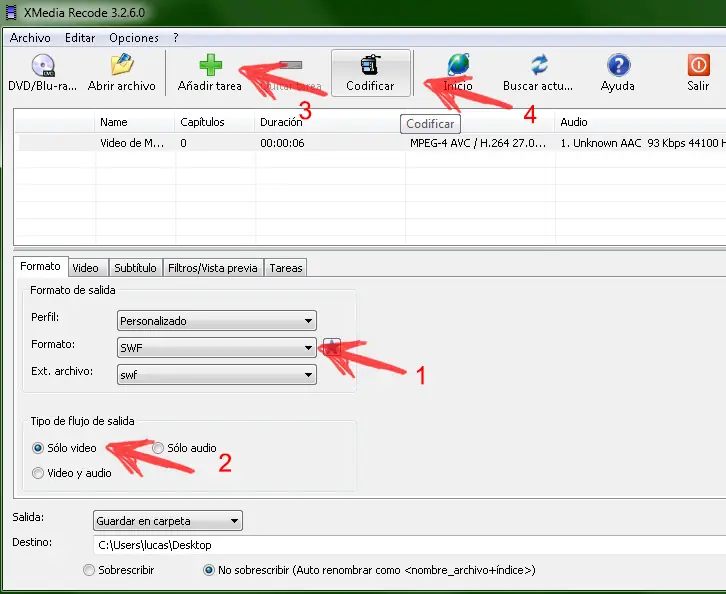Click the Quitar tarea toolbar button
The height and width of the screenshot is (594, 726).
291,72
